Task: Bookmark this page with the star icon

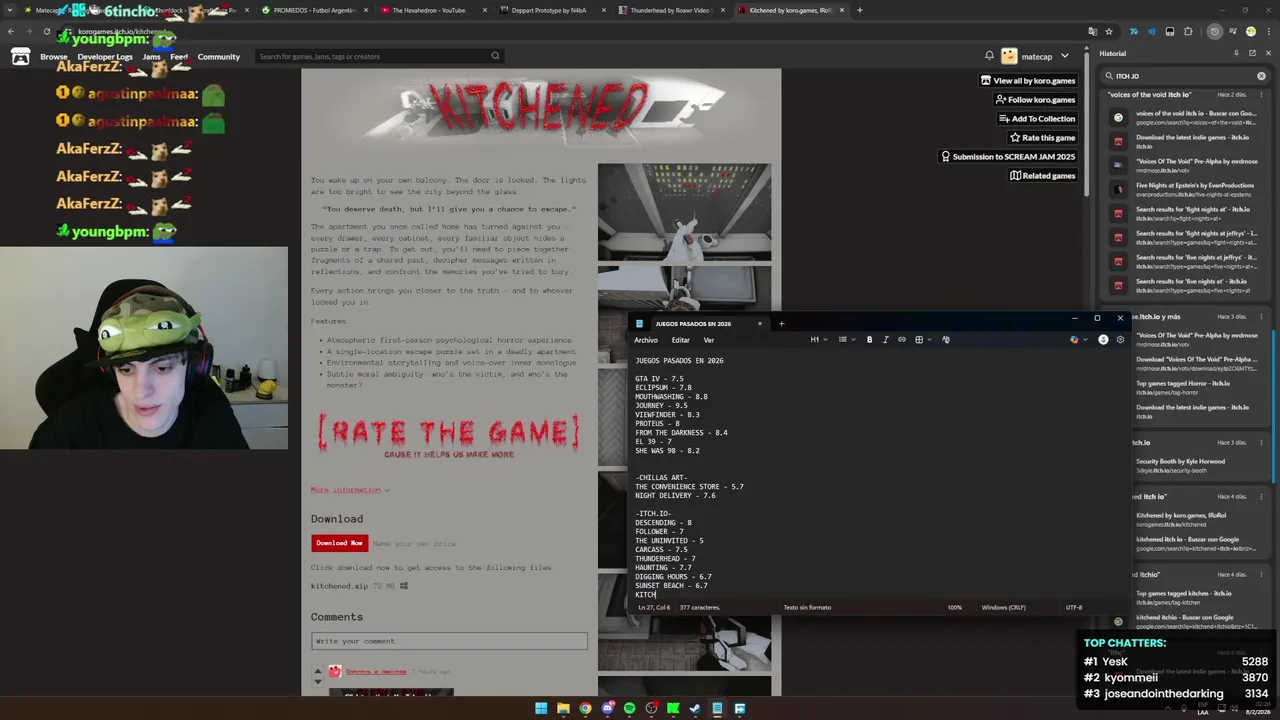Action: (1109, 31)
